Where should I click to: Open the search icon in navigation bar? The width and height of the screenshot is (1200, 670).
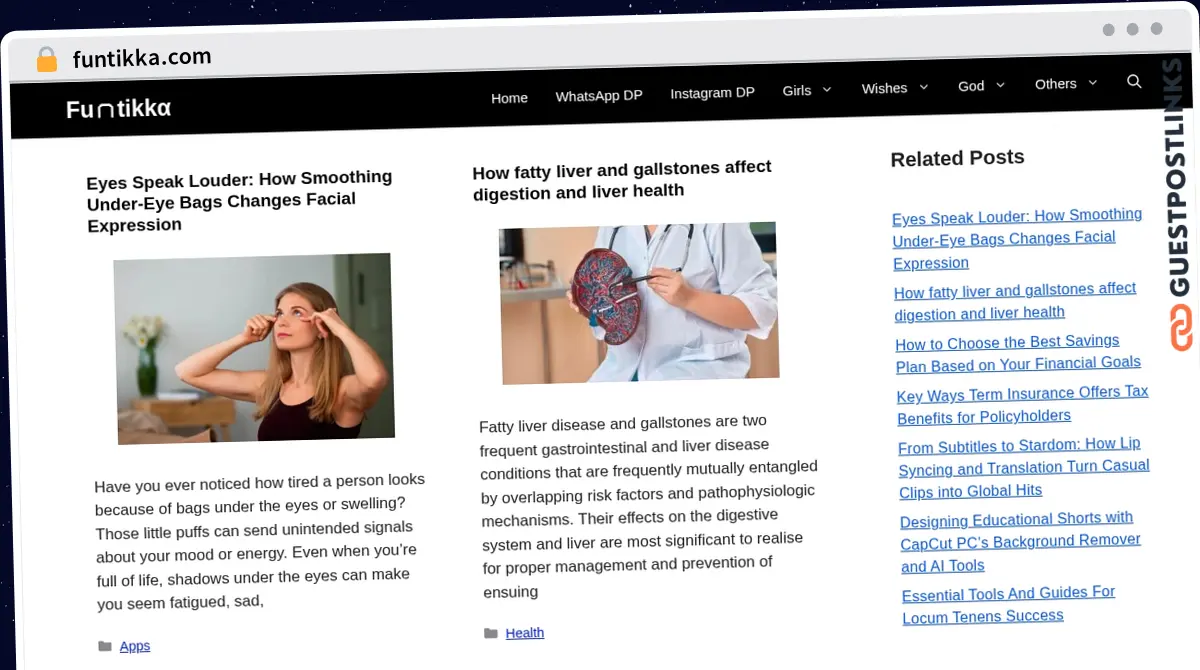pyautogui.click(x=1134, y=82)
